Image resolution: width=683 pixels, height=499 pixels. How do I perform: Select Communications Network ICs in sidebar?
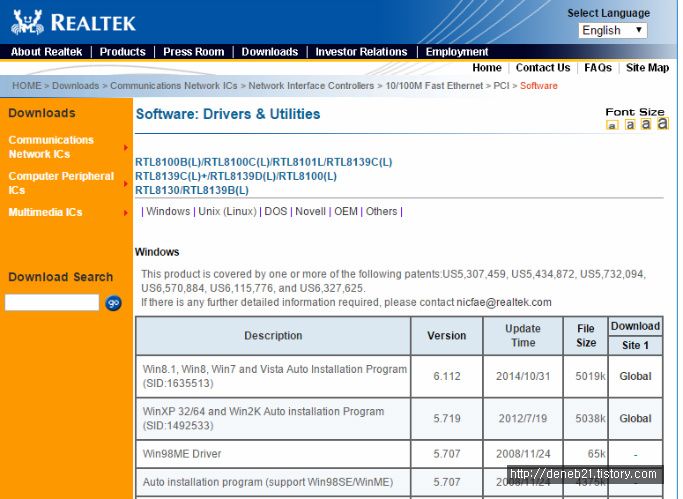[51, 147]
